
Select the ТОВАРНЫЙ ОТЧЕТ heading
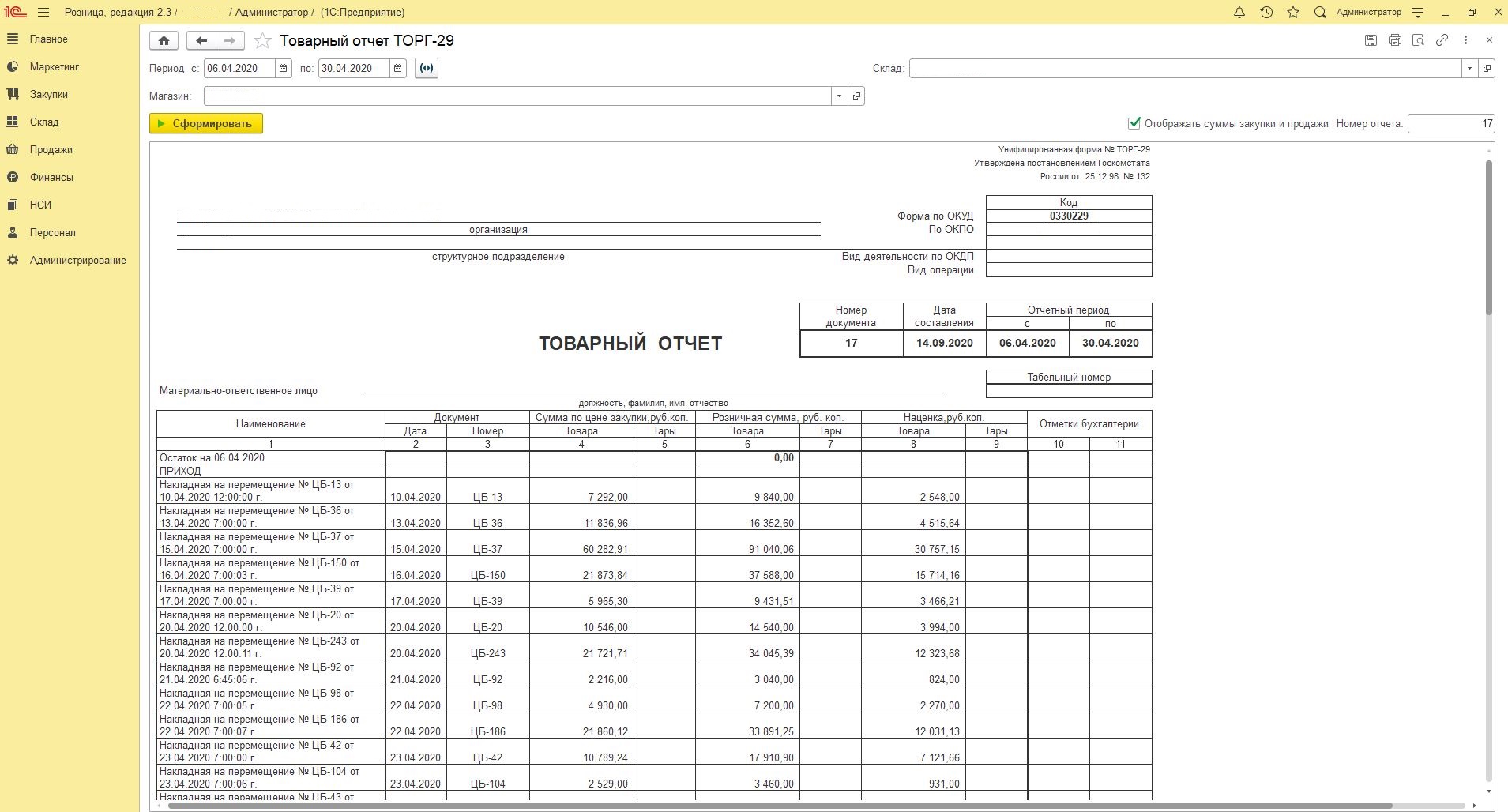pyautogui.click(x=630, y=344)
